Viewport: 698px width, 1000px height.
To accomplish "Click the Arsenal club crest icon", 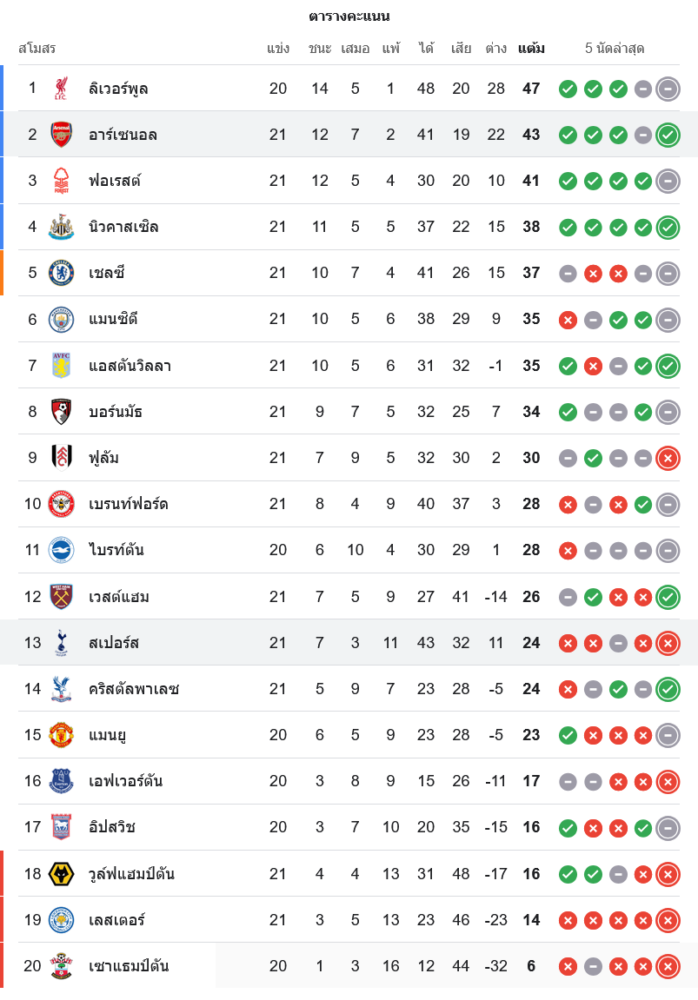I will click(x=62, y=134).
